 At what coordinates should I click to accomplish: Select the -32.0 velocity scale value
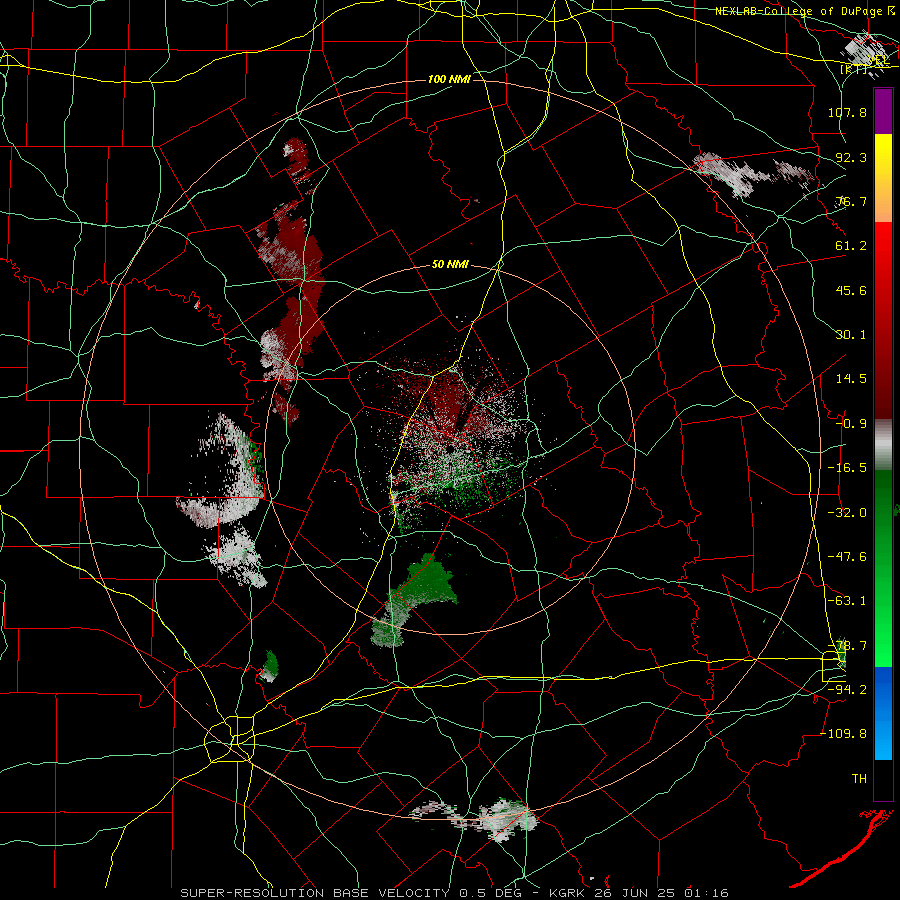847,513
